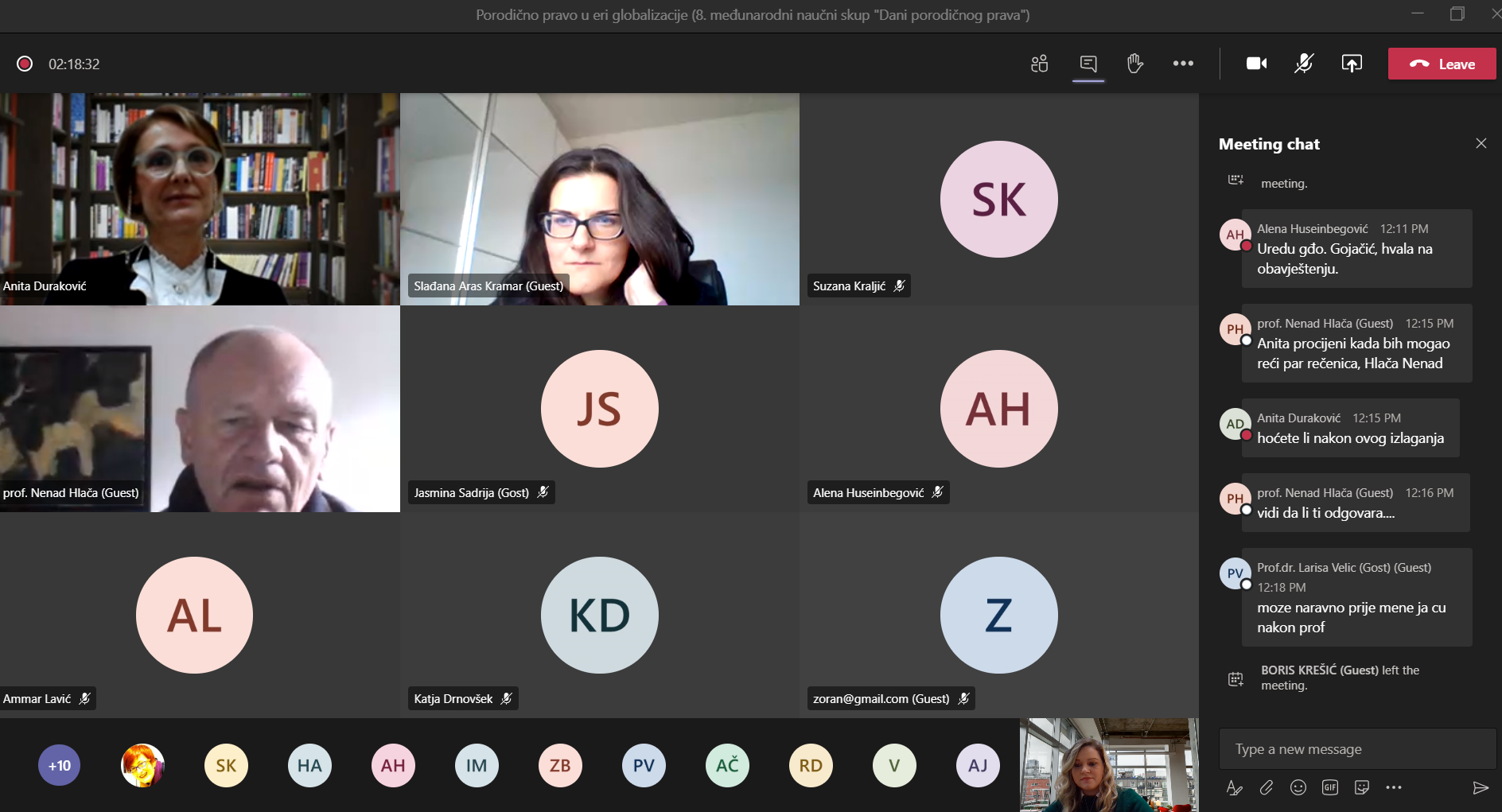
Task: Toggle the meeting chat panel
Action: 1088,64
